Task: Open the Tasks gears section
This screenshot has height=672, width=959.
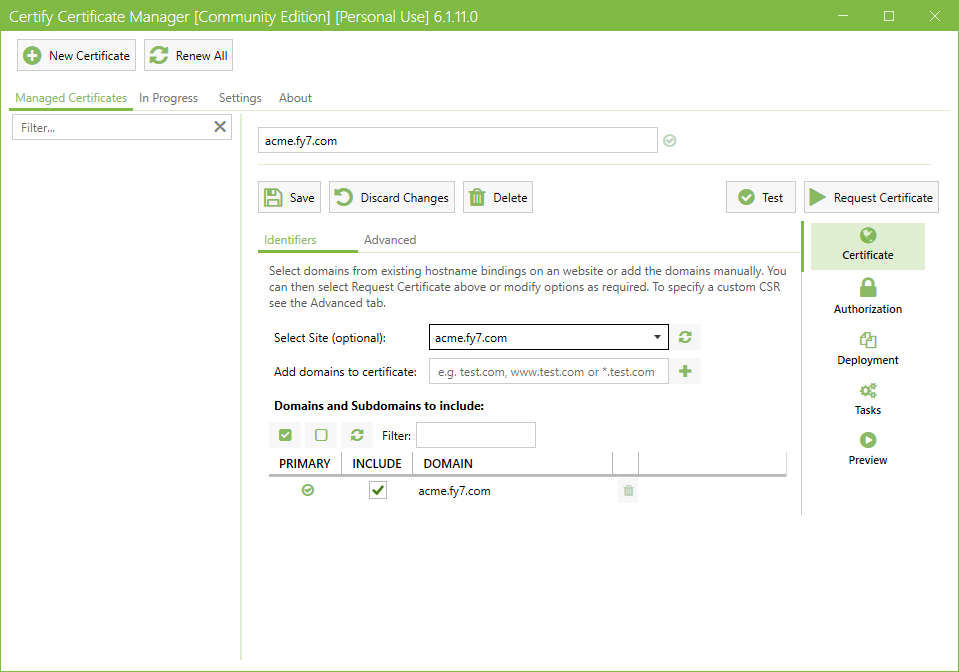Action: pyautogui.click(x=868, y=399)
